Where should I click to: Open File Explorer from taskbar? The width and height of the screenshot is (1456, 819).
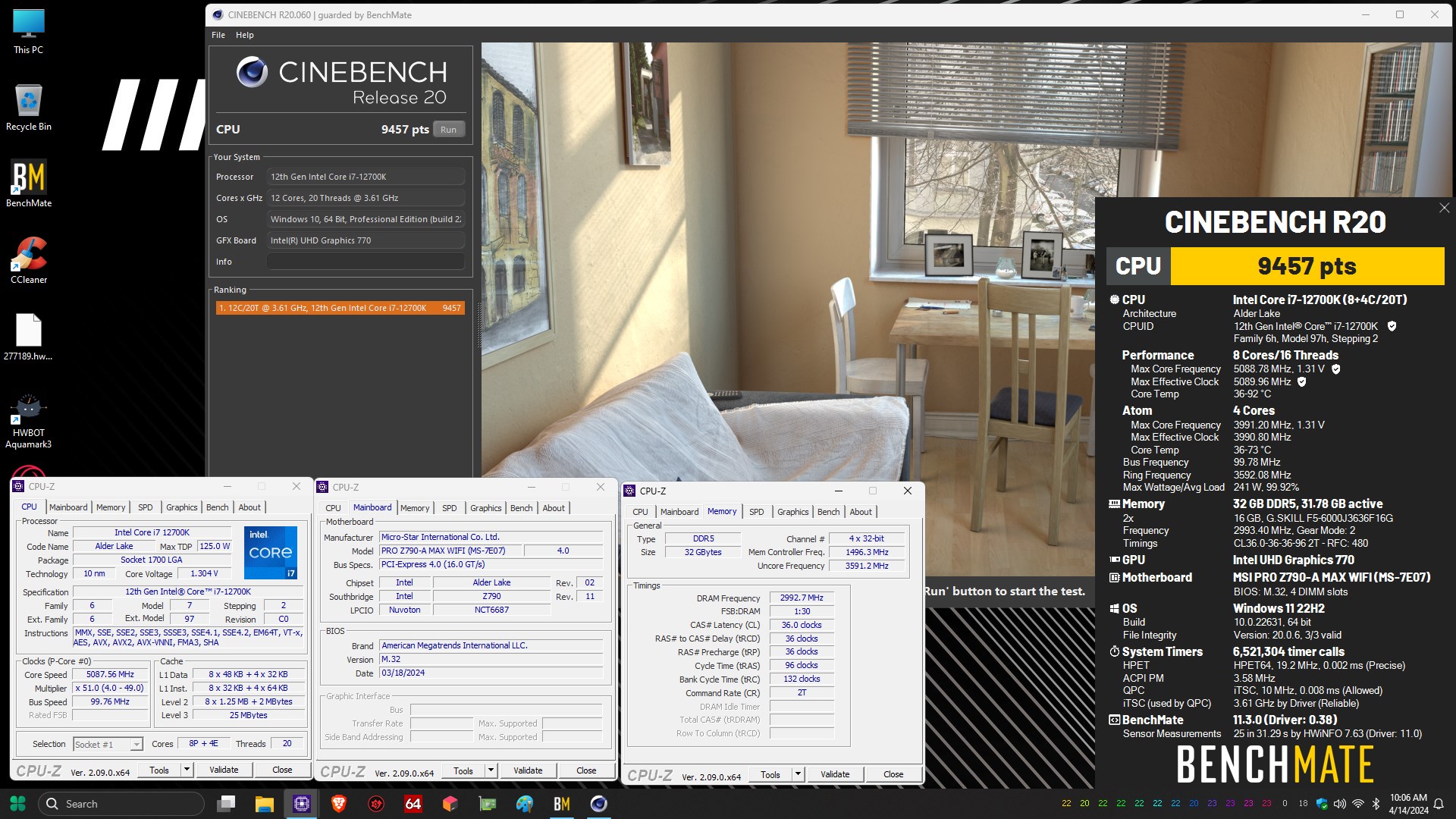point(264,804)
